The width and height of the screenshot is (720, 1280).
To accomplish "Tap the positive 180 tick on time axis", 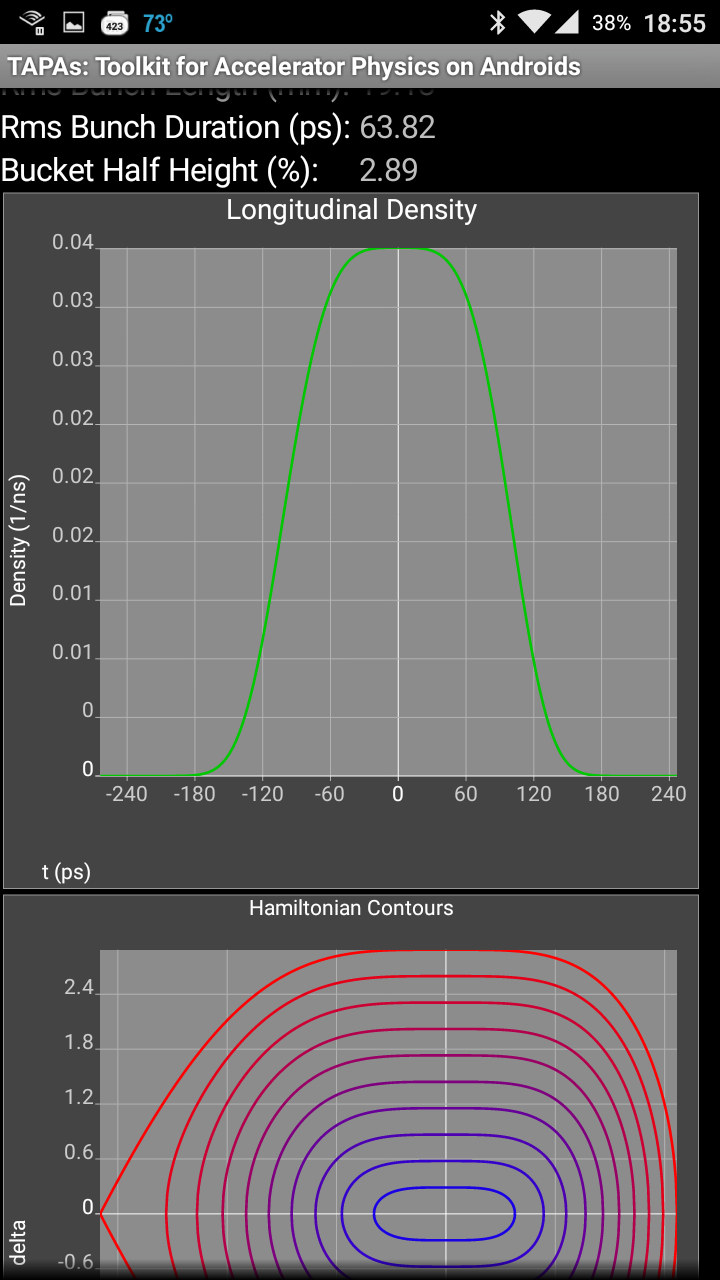I will [602, 794].
